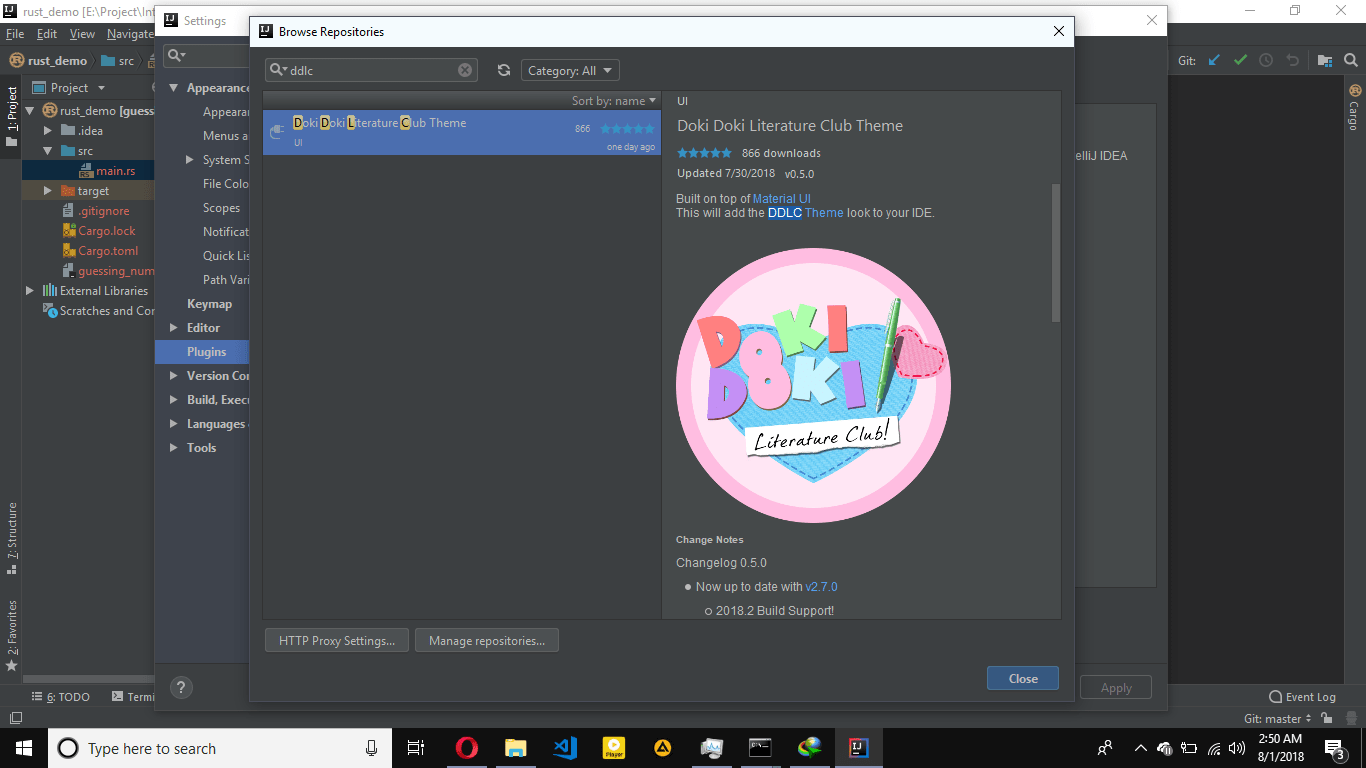The width and height of the screenshot is (1366, 768).
Task: Expand the Tools settings node
Action: pos(174,448)
